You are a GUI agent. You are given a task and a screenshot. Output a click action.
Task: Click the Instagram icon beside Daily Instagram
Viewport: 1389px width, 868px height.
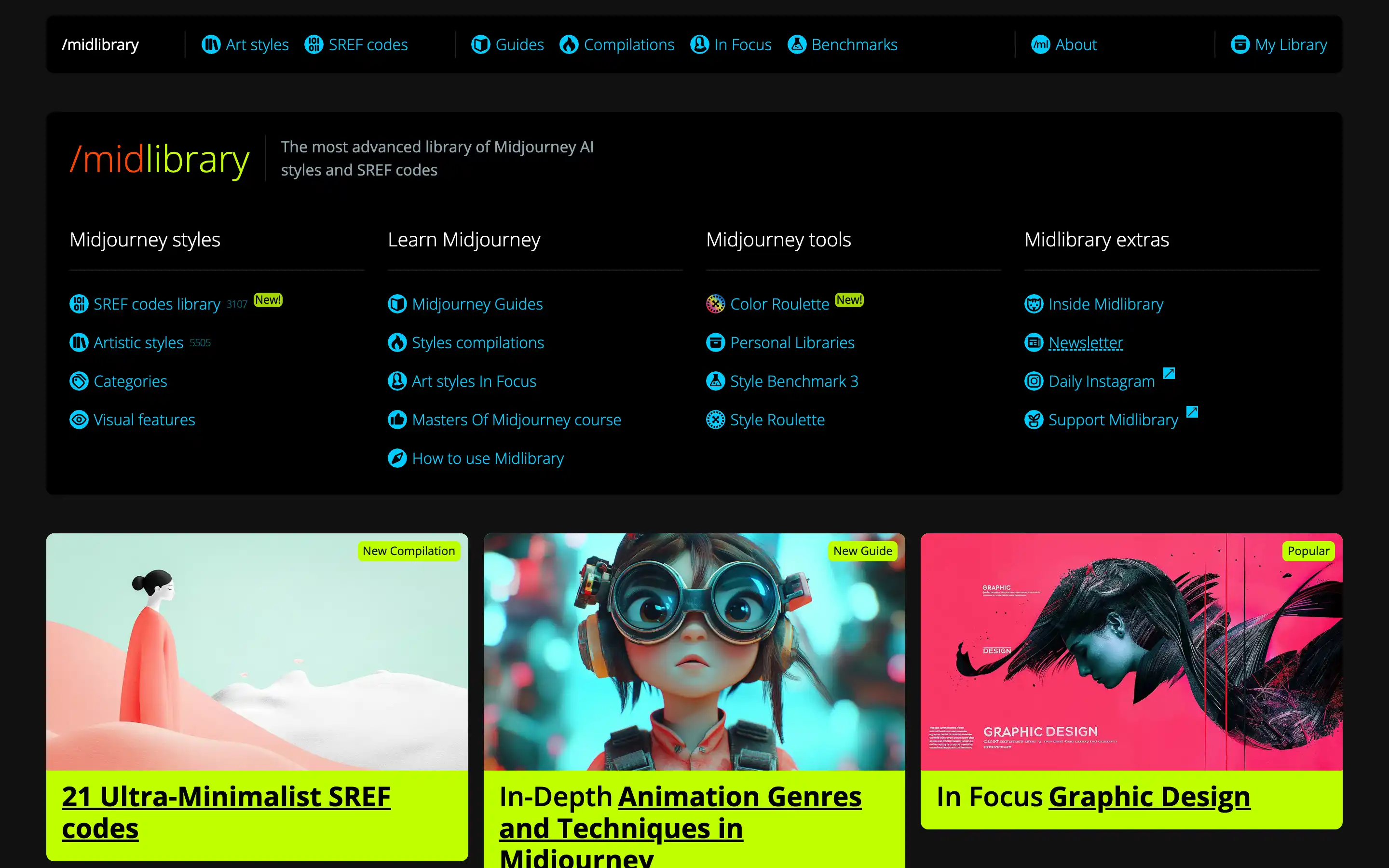coord(1034,381)
